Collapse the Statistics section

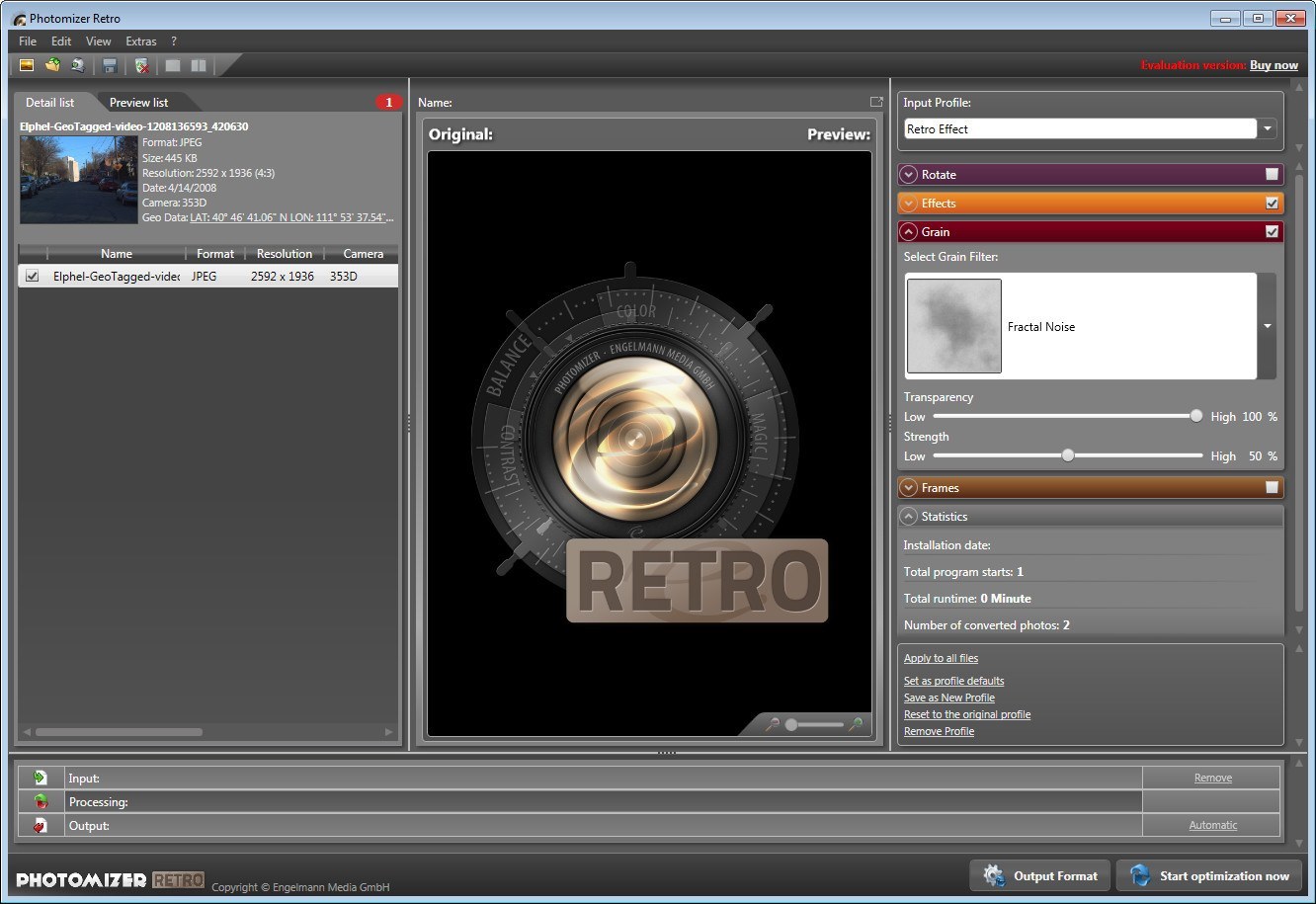tap(909, 516)
